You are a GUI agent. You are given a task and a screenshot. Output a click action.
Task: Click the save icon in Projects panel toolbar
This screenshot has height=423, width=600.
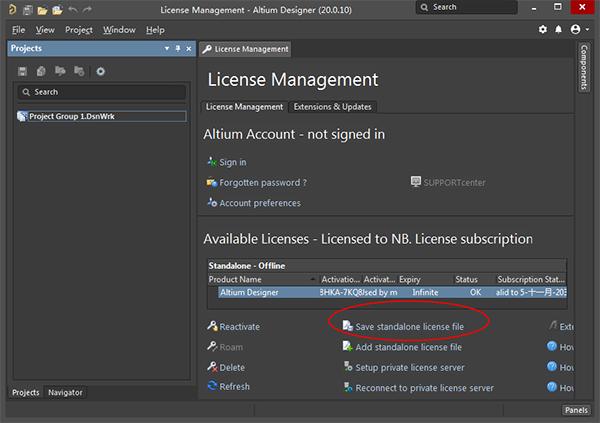click(23, 71)
